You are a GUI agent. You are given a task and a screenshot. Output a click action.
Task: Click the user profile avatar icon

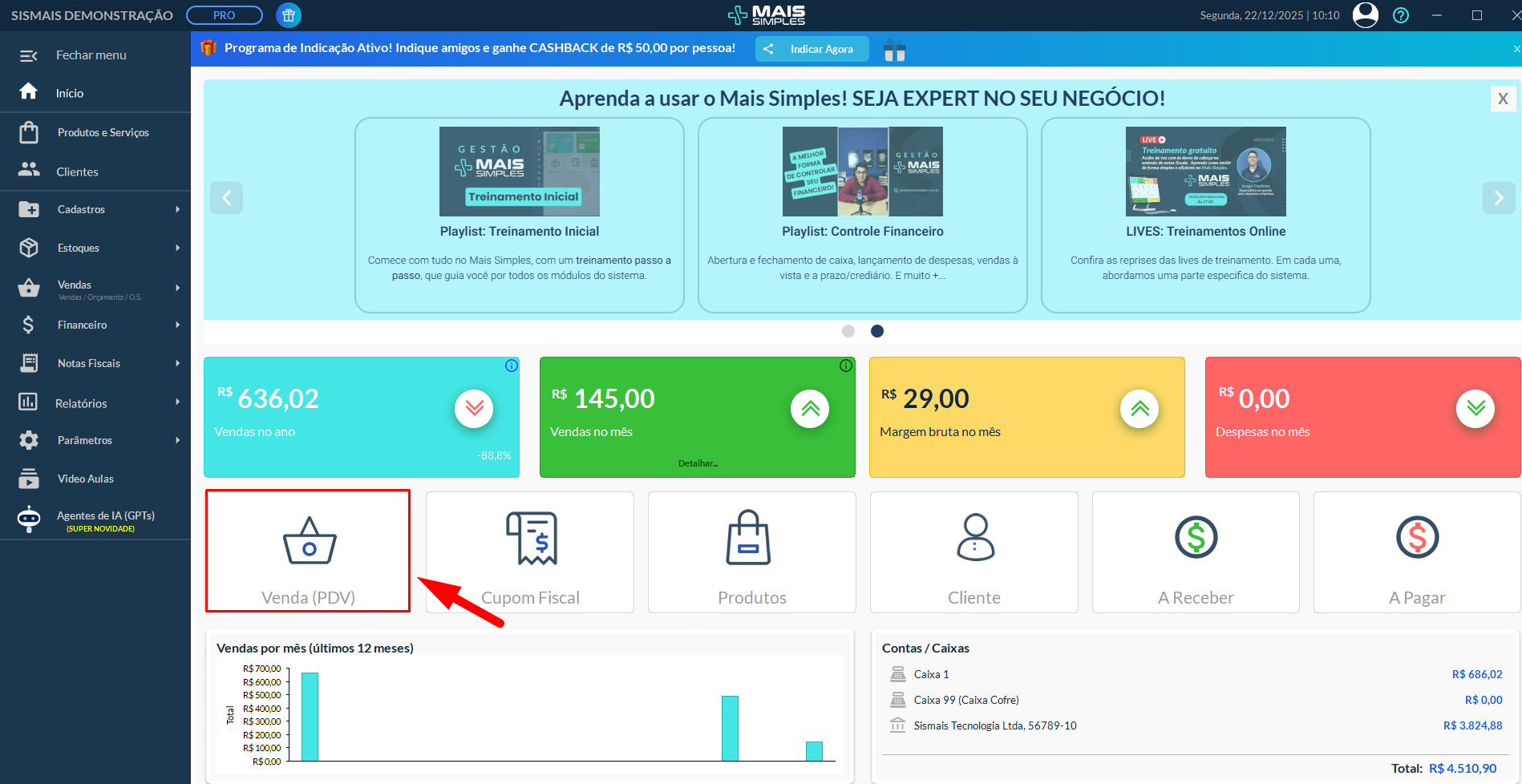(1365, 15)
